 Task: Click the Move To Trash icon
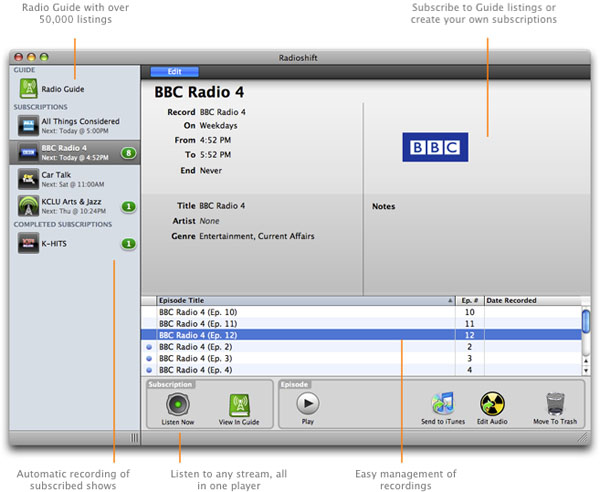pyautogui.click(x=555, y=403)
